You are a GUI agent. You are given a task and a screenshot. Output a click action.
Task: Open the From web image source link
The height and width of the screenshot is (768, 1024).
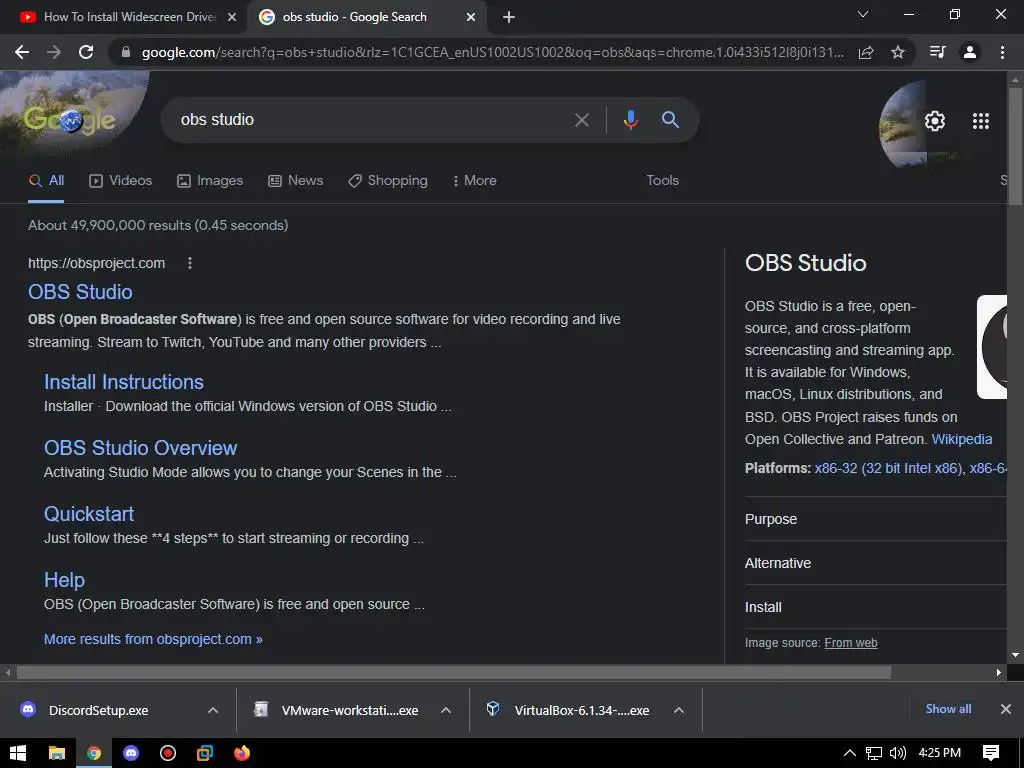pos(851,643)
